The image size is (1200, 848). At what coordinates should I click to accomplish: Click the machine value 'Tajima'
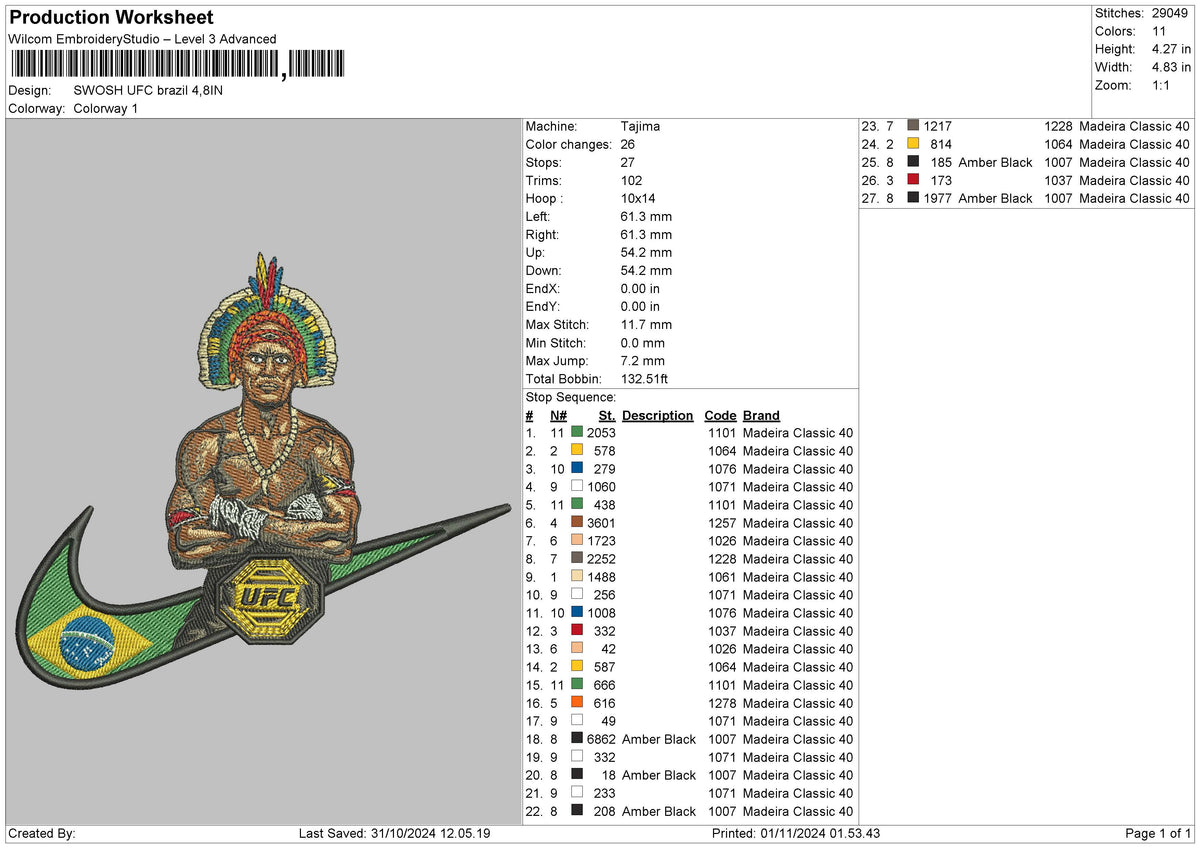(x=640, y=126)
